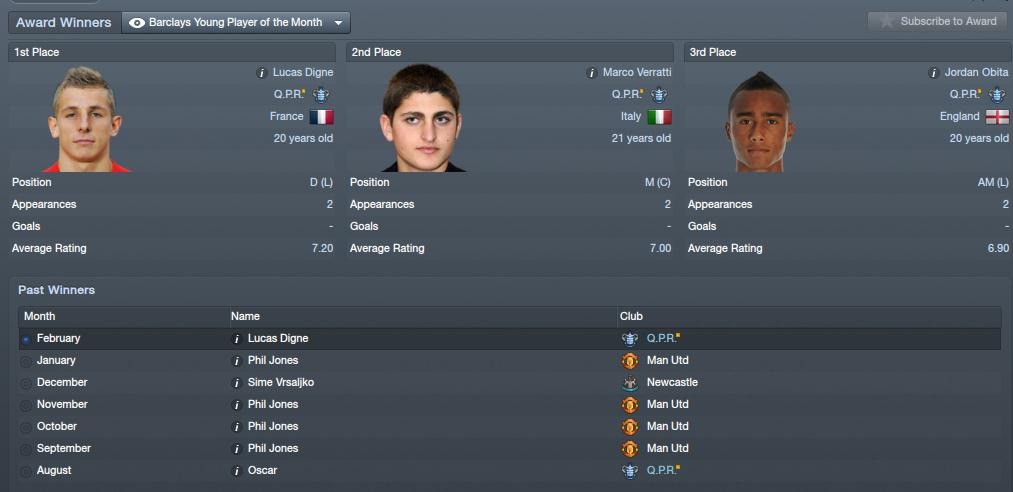Click info icon next to Sime Vrsaljko
1013x492 pixels.
(236, 384)
